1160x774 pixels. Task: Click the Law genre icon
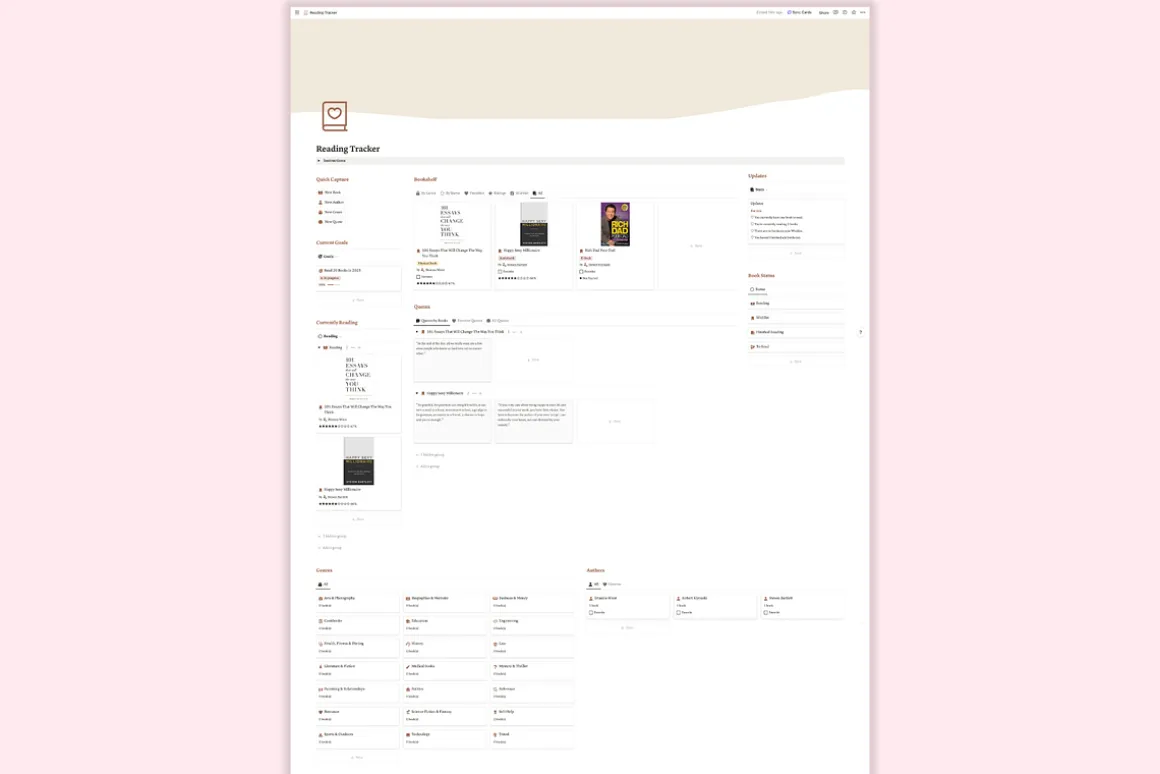495,644
